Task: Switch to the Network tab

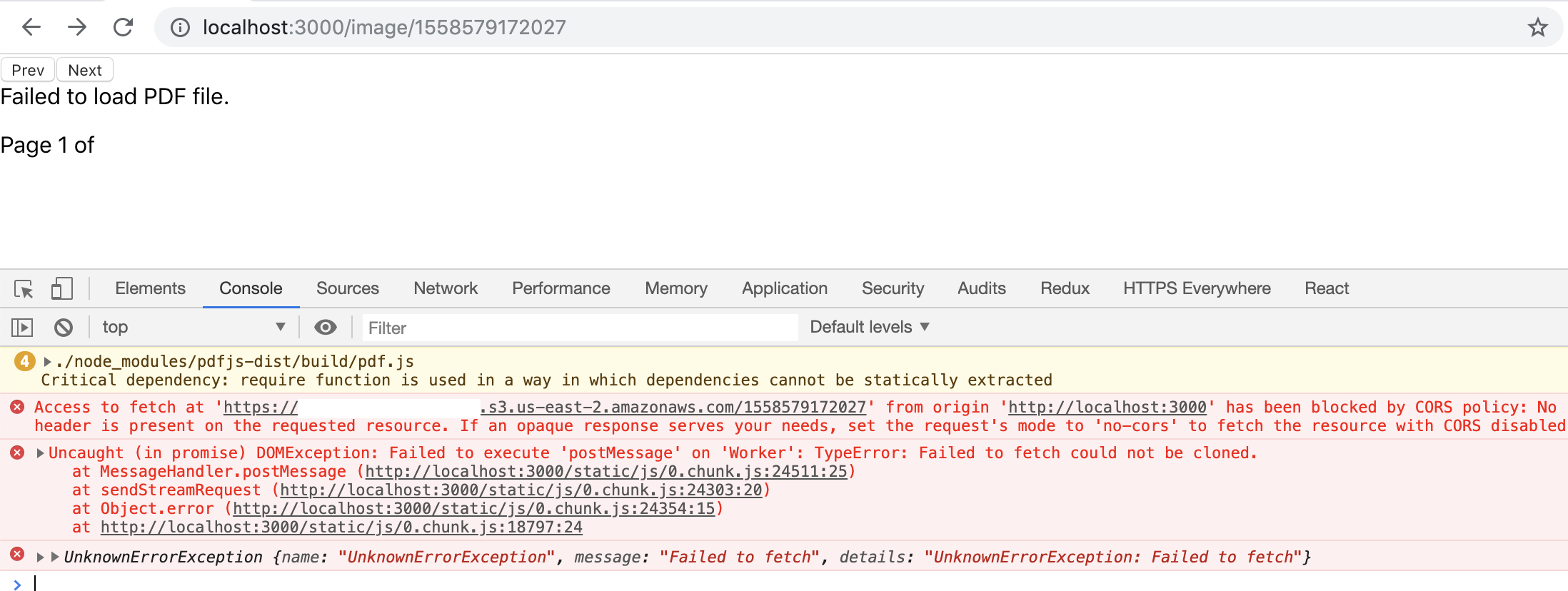Action: (445, 288)
